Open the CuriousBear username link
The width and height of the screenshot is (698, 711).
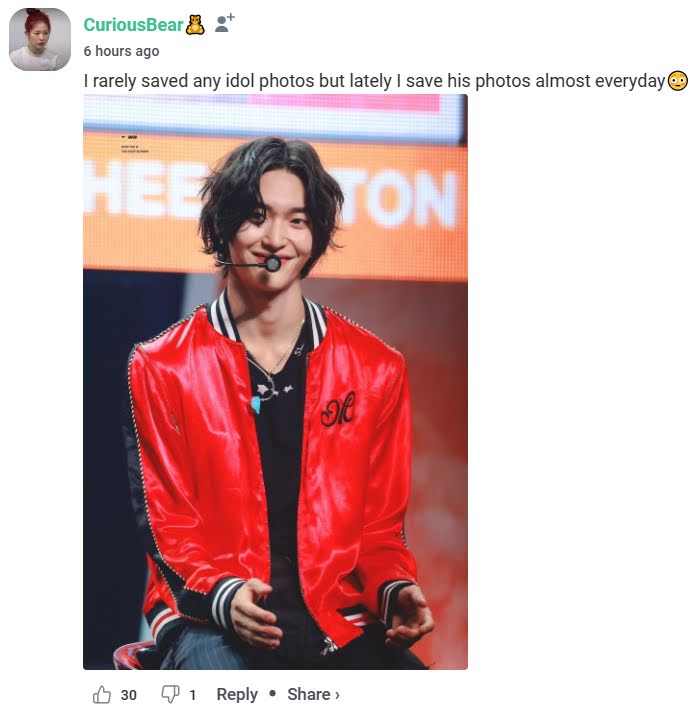point(133,24)
